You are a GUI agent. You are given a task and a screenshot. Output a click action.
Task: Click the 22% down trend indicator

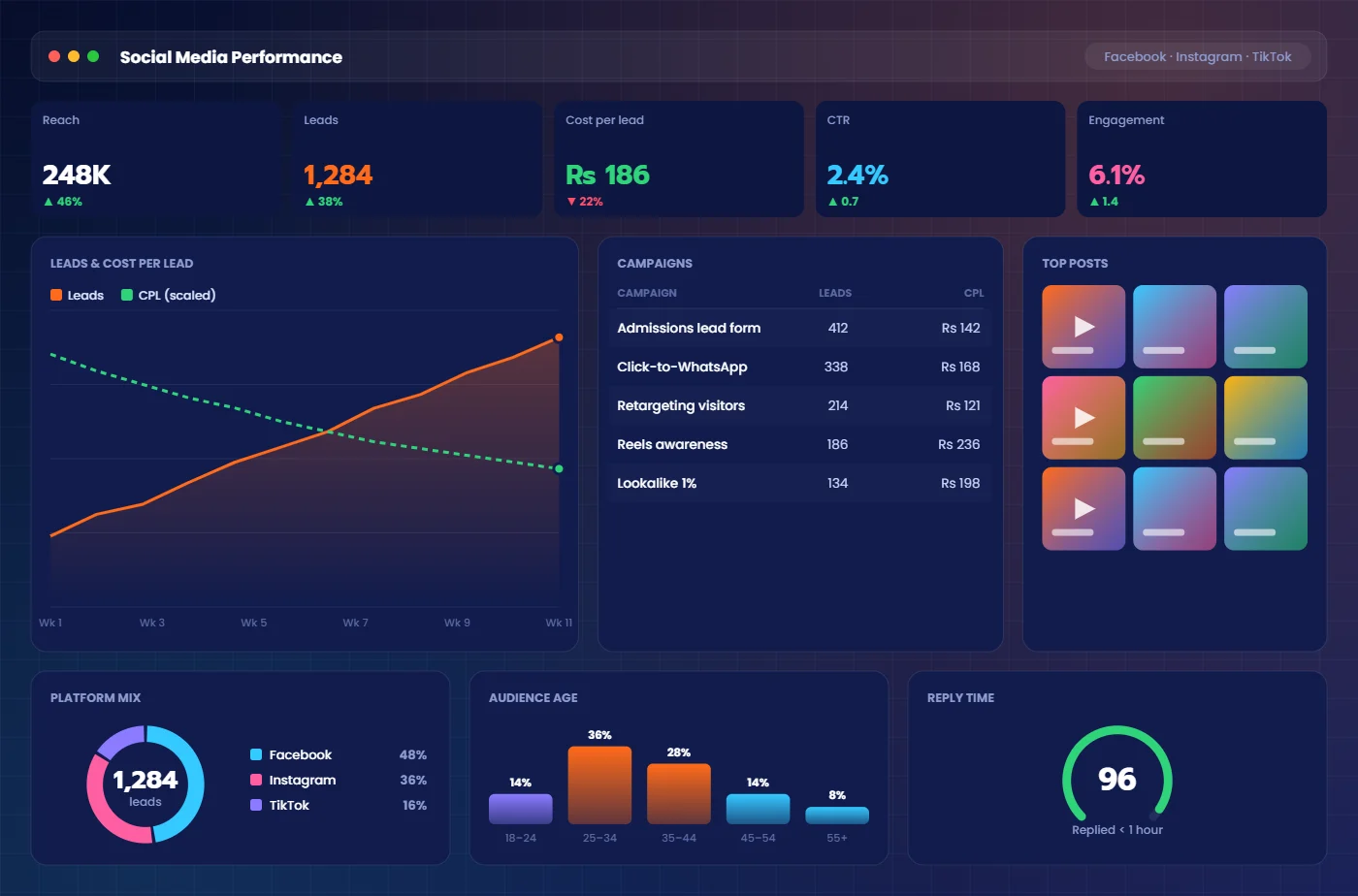(585, 202)
